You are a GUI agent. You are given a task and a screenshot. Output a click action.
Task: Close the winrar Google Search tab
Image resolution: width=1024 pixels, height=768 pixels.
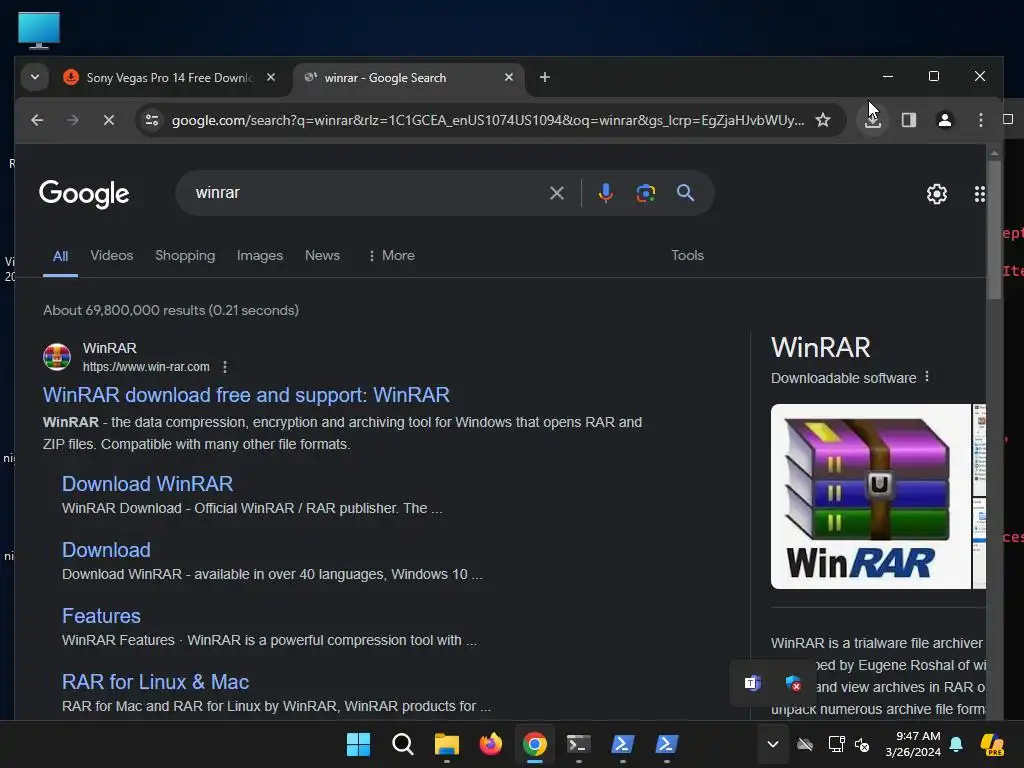[x=509, y=77]
